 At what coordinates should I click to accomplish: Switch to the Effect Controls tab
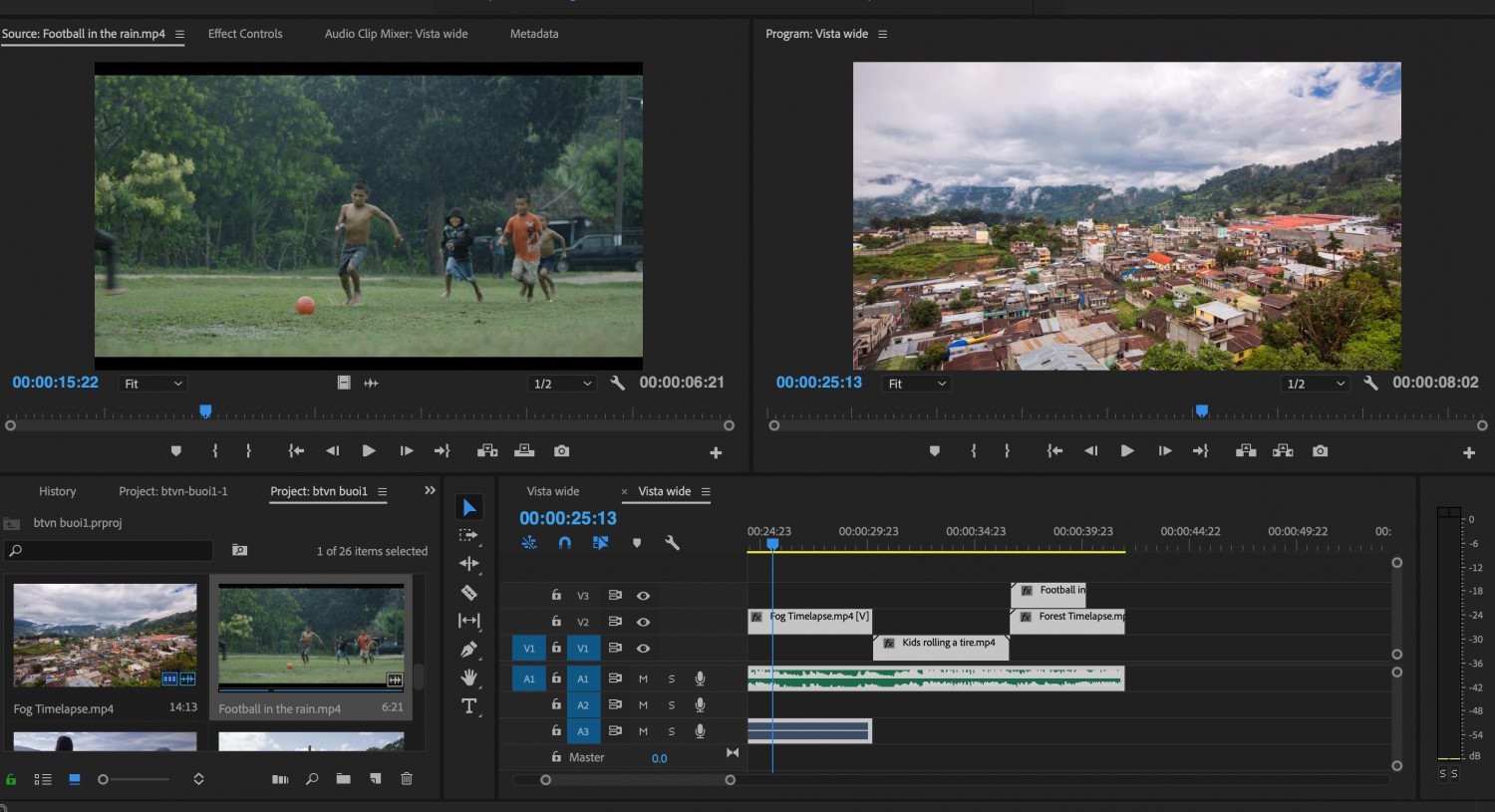tap(245, 34)
